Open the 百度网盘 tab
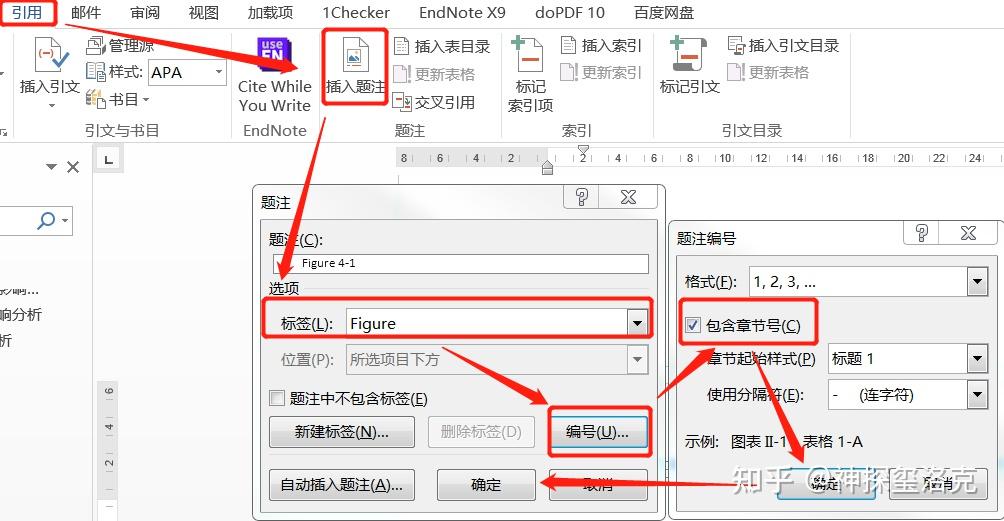Image resolution: width=1004 pixels, height=521 pixels. 663,12
